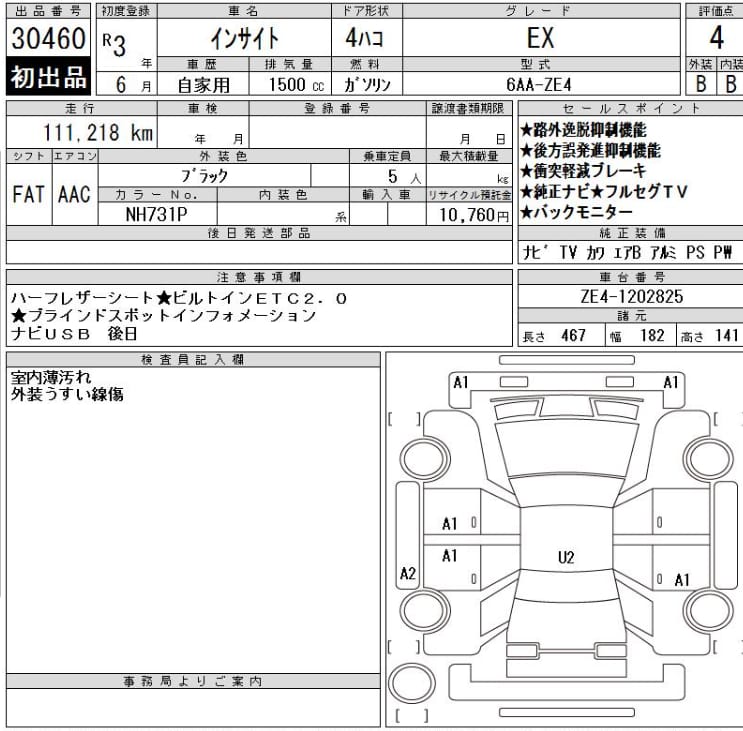
Task: Select the length value 467
Action: (573, 335)
